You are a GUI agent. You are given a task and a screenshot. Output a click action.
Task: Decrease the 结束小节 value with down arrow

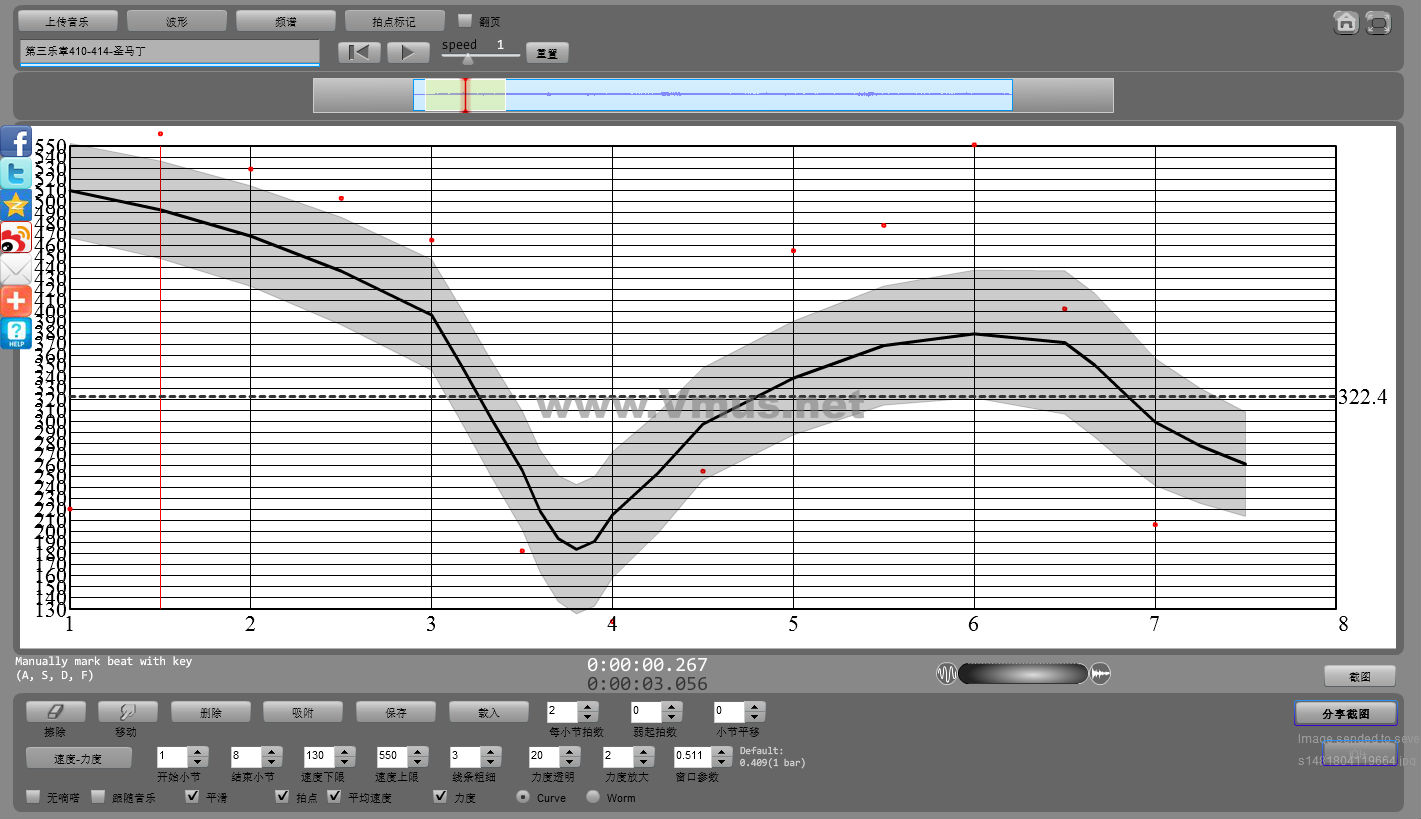pos(272,763)
